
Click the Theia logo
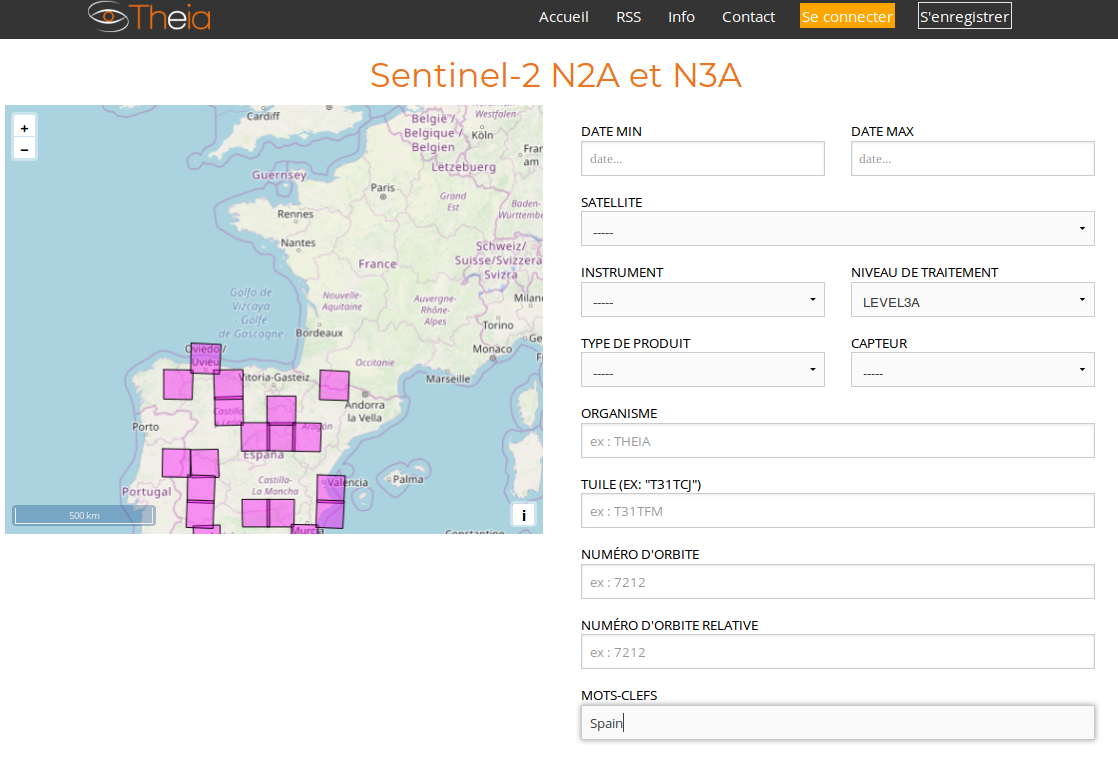click(150, 17)
